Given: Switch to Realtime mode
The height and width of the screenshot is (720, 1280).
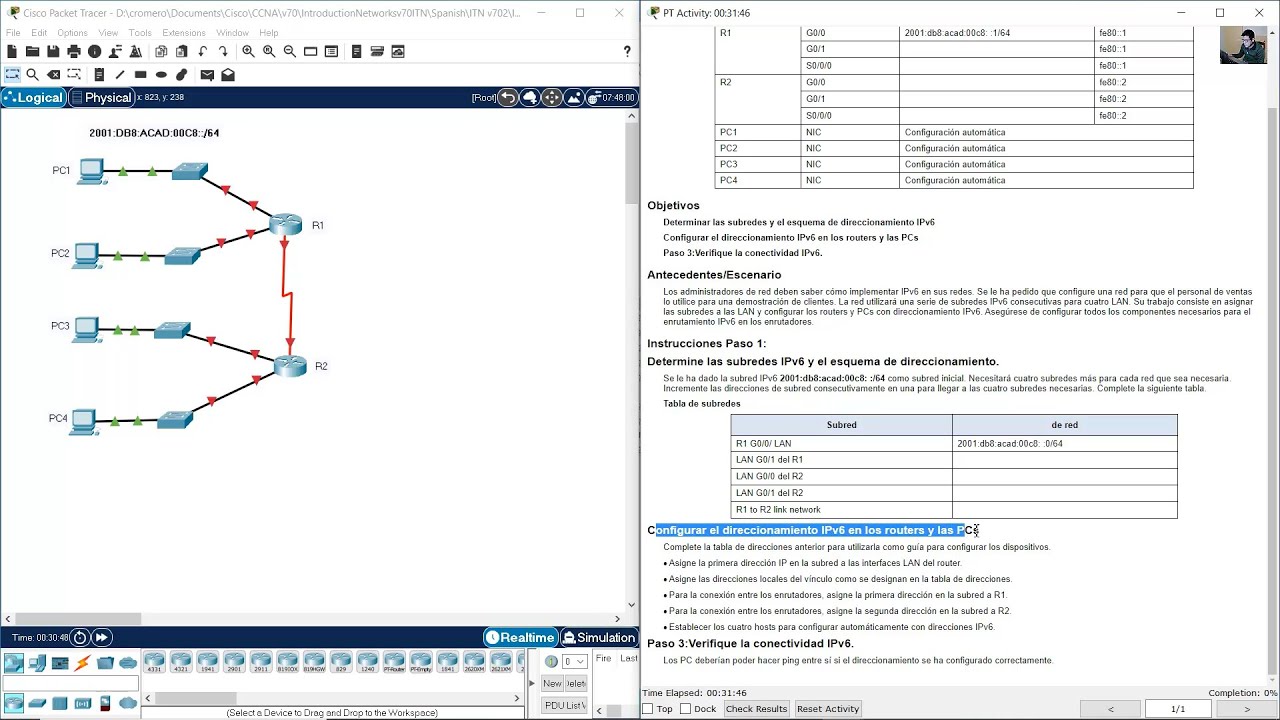Looking at the screenshot, I should (520, 637).
